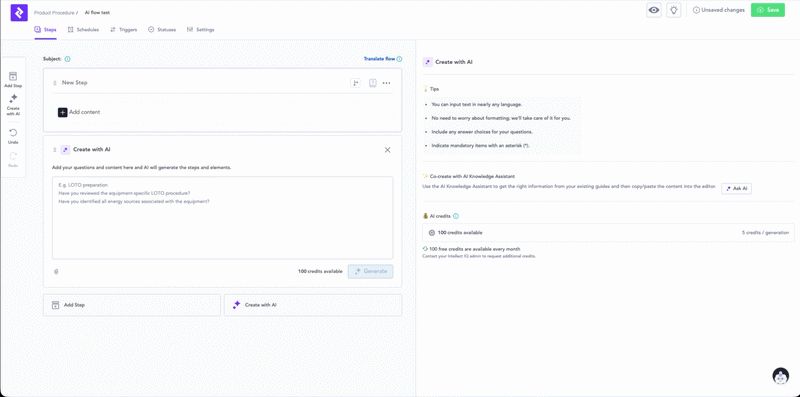800x397 pixels.
Task: Save the flow with green Save button
Action: [767, 10]
